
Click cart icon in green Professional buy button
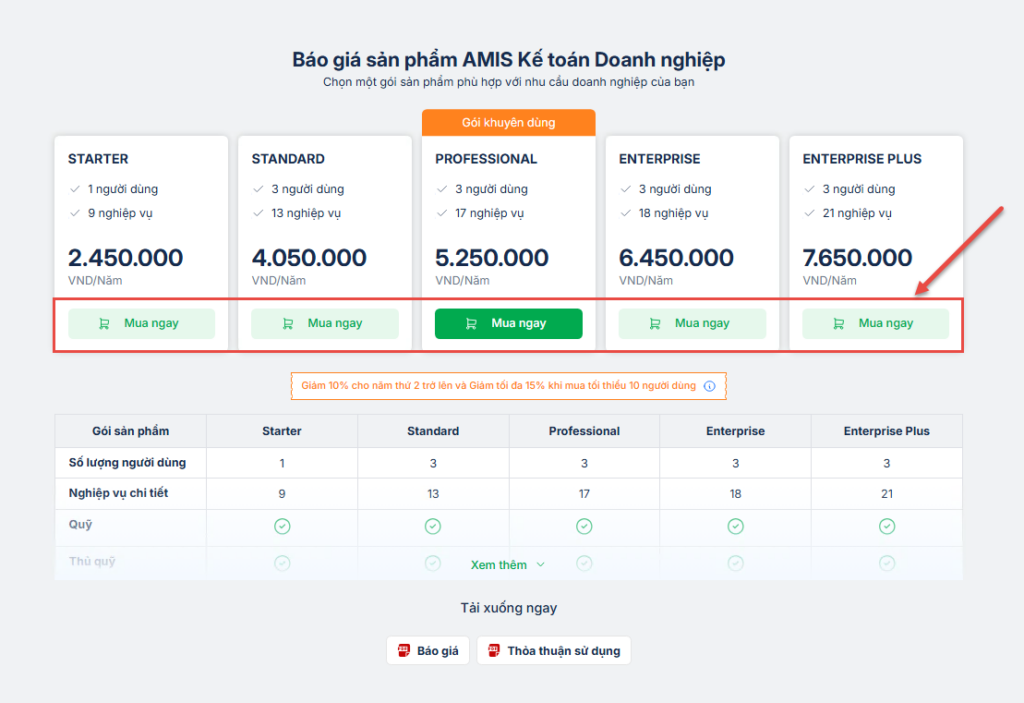pos(471,324)
